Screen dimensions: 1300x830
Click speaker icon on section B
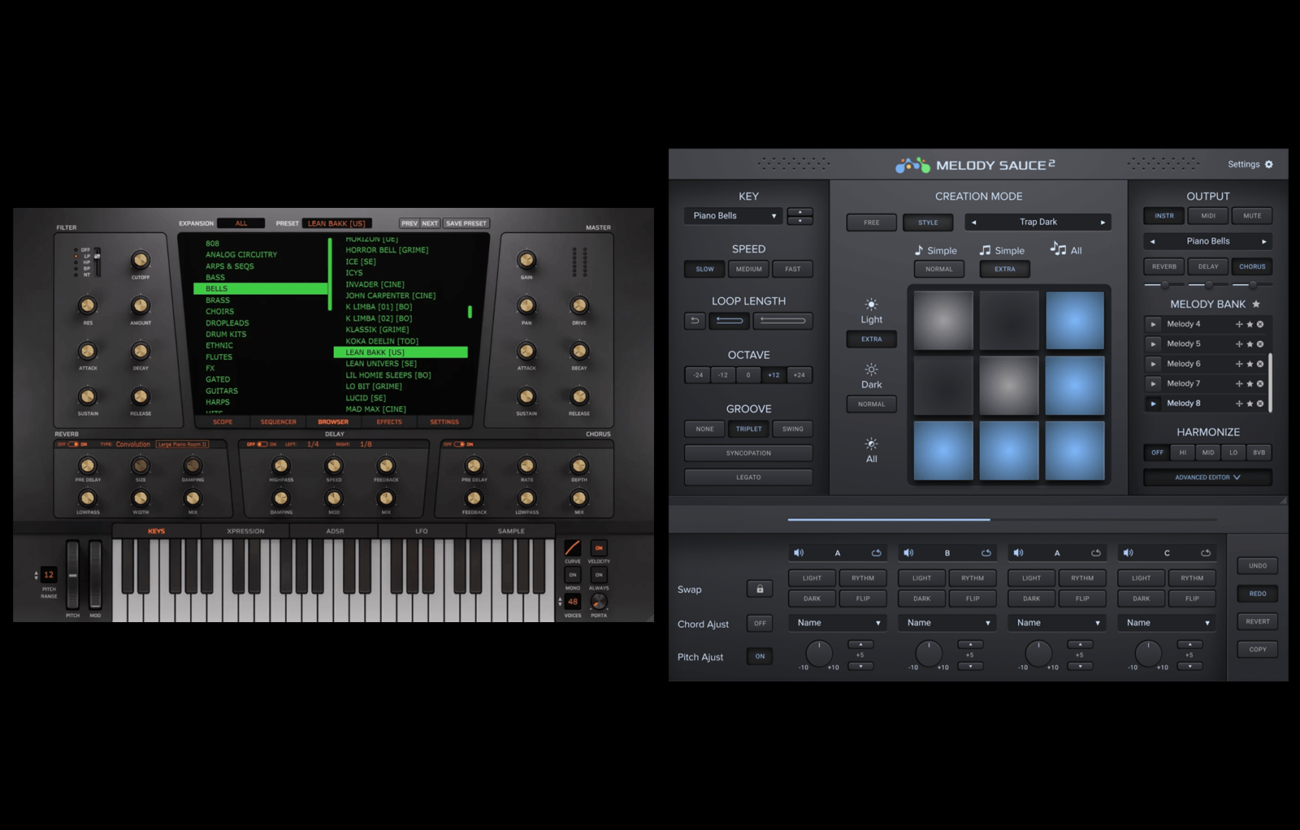[908, 553]
